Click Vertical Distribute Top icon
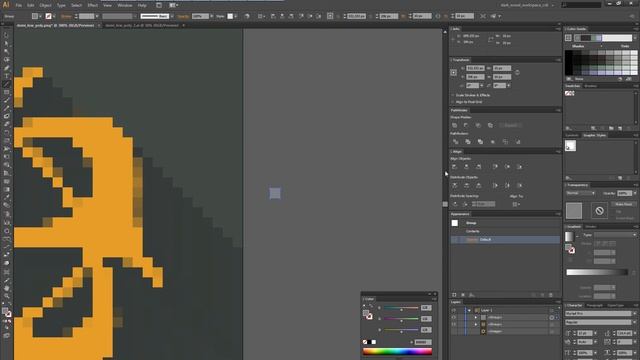 [454, 185]
